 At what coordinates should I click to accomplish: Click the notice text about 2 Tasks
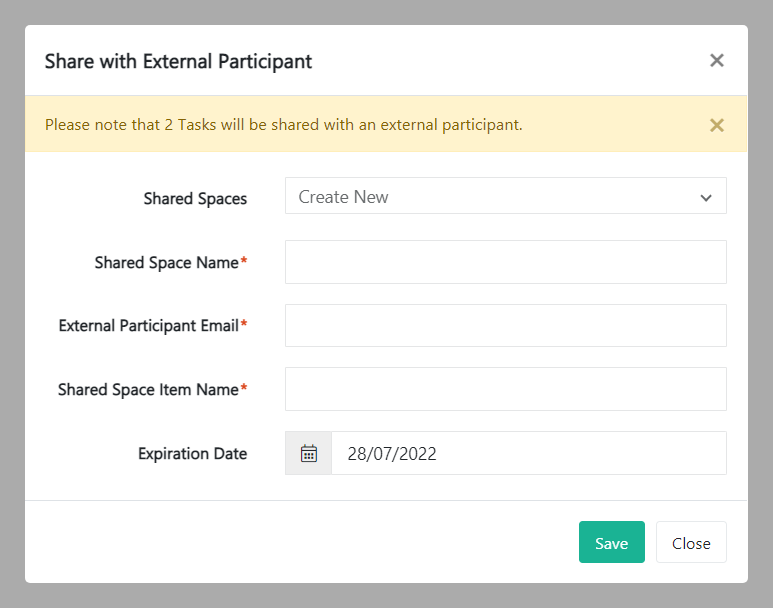point(283,125)
